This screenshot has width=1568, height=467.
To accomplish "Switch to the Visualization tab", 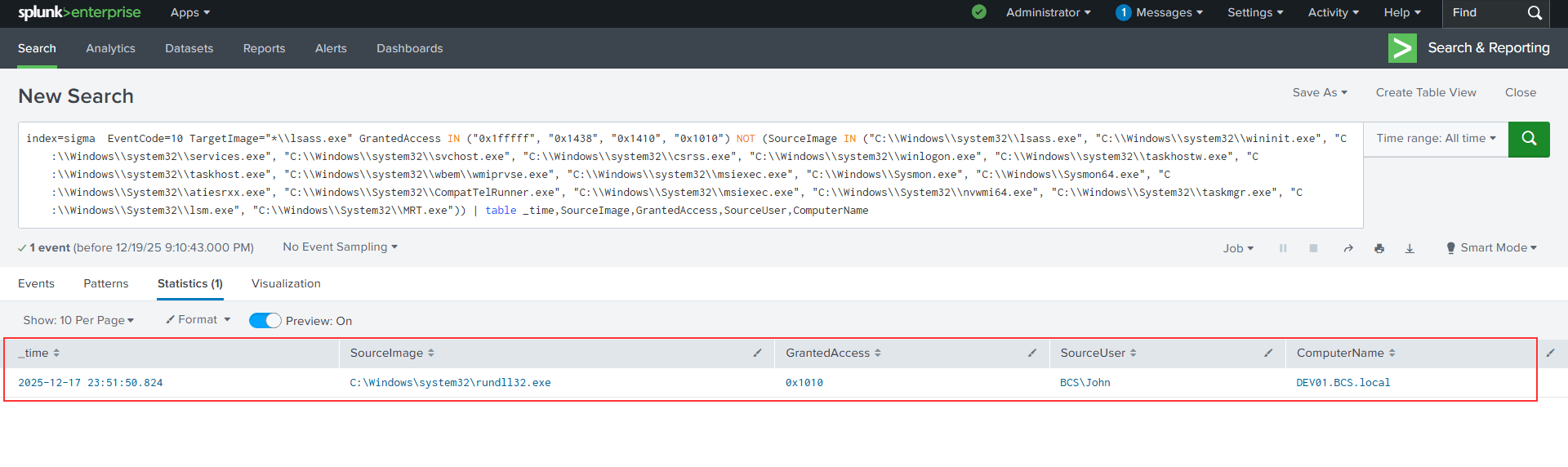I will tap(286, 283).
